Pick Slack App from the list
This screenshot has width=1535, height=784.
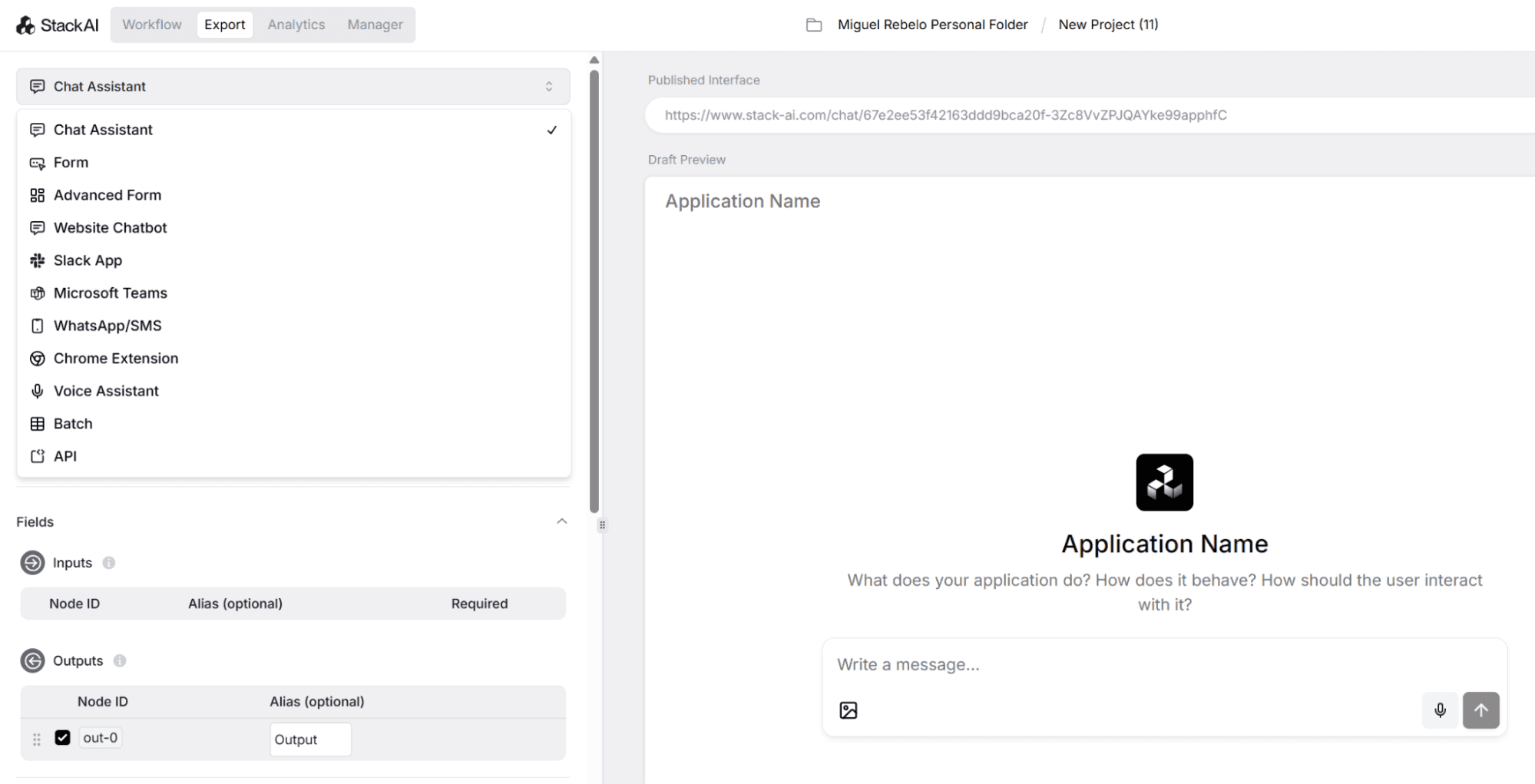pos(293,260)
